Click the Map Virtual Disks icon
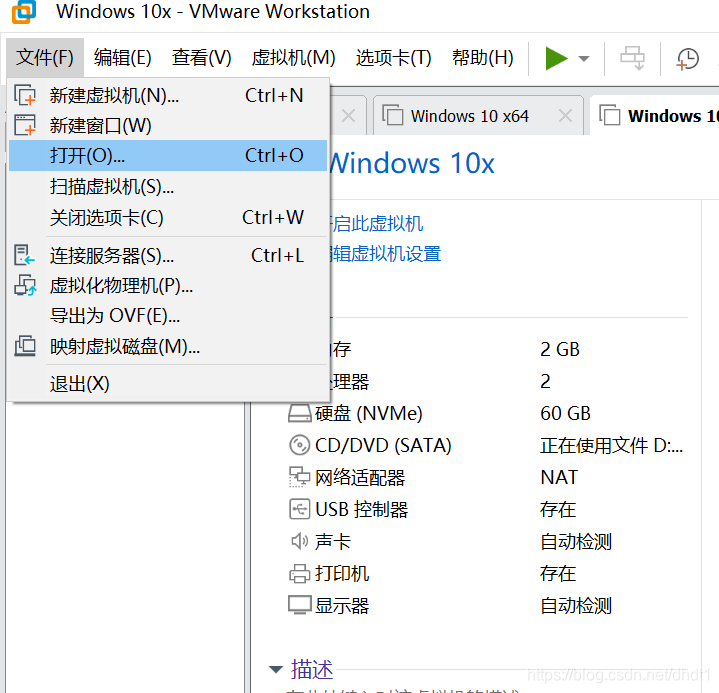The width and height of the screenshot is (719, 693). (x=25, y=346)
